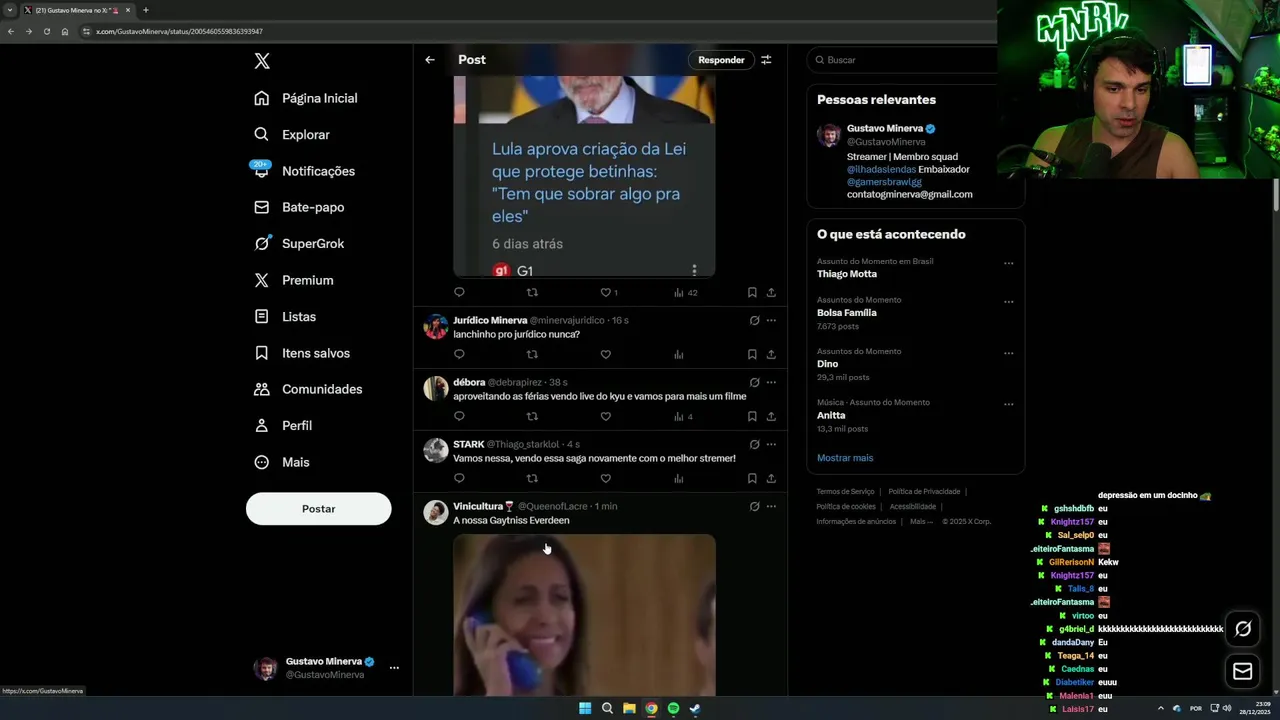This screenshot has width=1280, height=720.
Task: Like Jurídico Minerva's comment
Action: click(605, 354)
